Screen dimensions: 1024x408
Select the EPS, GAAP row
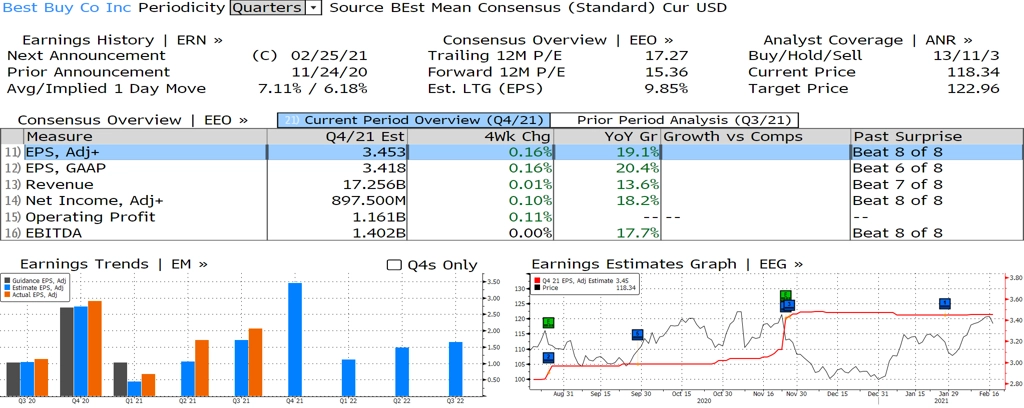[512, 168]
